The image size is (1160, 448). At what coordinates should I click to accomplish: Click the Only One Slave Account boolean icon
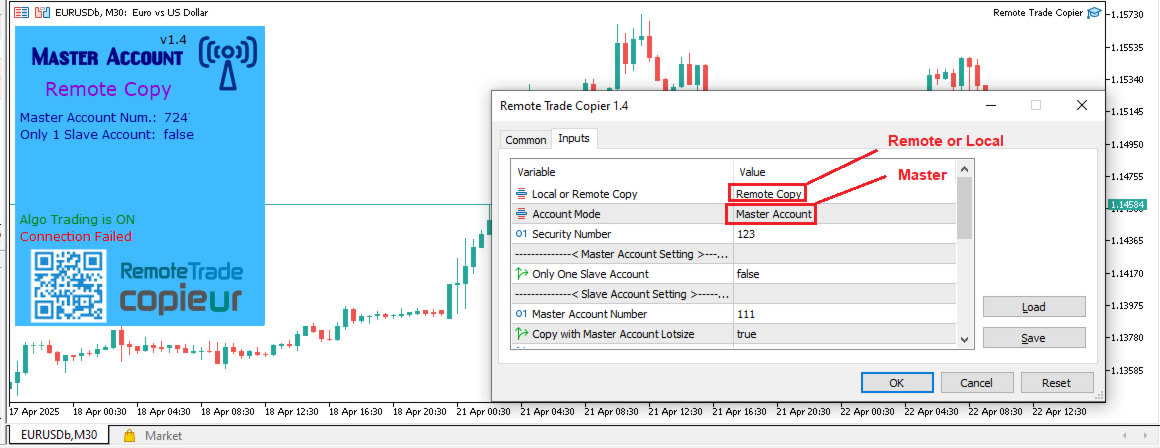pyautogui.click(x=522, y=274)
